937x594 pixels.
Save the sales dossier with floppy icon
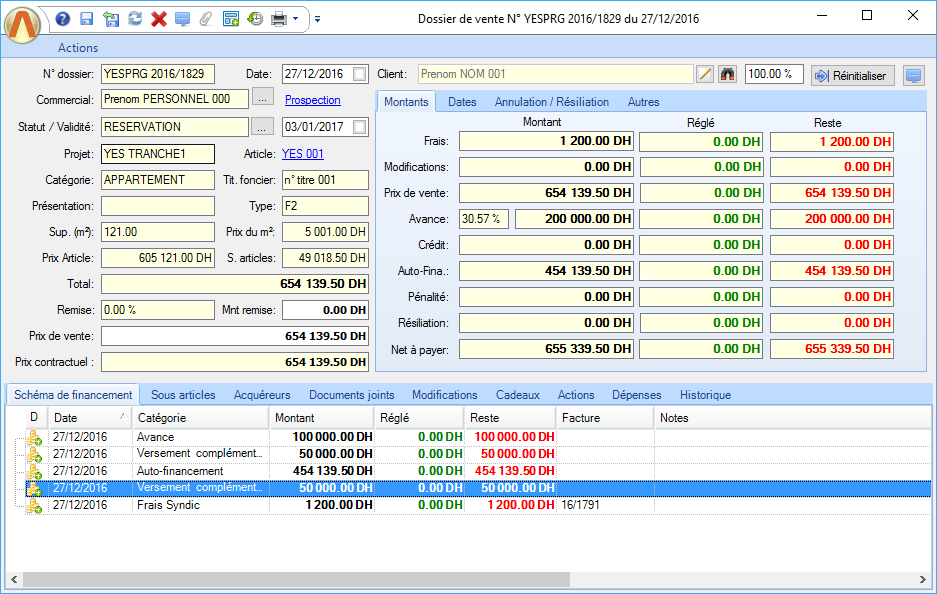(86, 19)
